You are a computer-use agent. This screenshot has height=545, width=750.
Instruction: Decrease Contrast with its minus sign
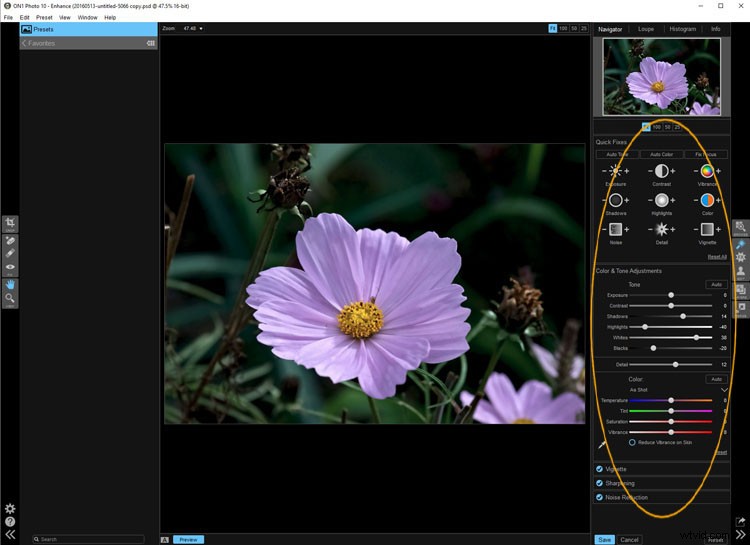650,171
